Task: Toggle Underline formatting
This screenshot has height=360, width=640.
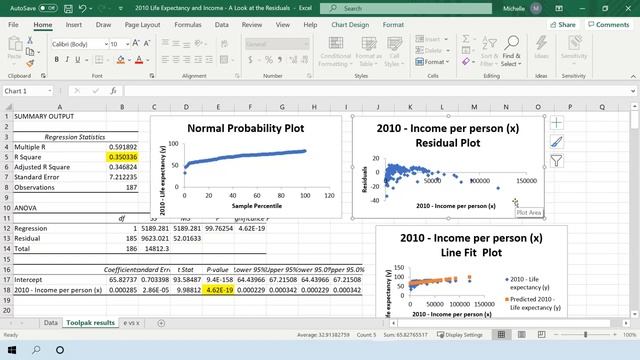Action: [78, 60]
